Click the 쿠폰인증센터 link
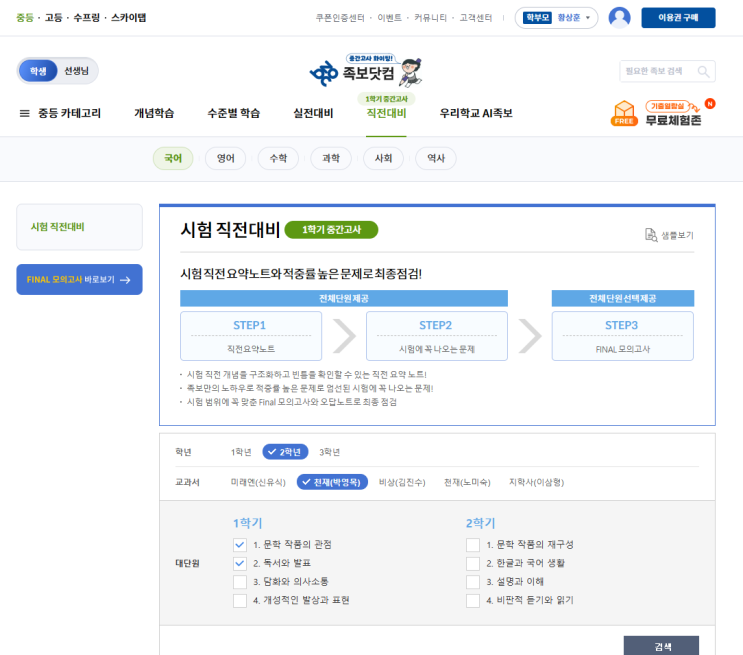This screenshot has height=655, width=743. (340, 18)
